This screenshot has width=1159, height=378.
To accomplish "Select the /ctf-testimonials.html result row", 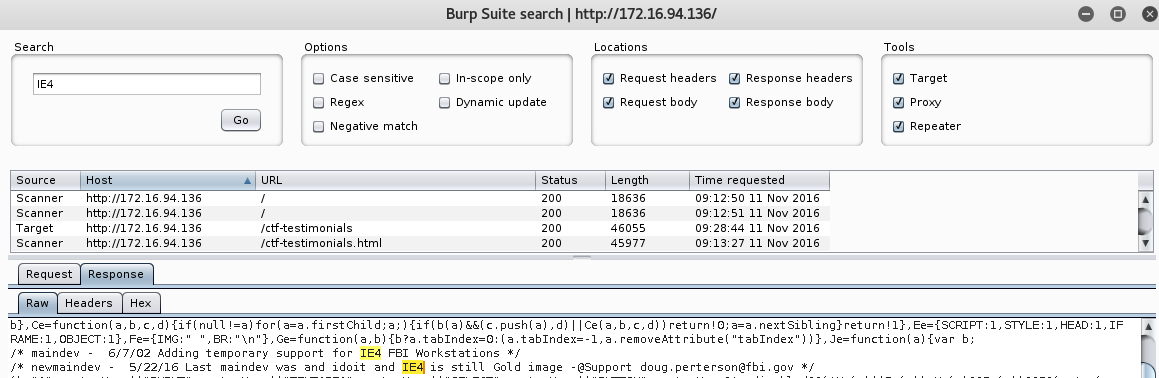I will tap(420, 243).
